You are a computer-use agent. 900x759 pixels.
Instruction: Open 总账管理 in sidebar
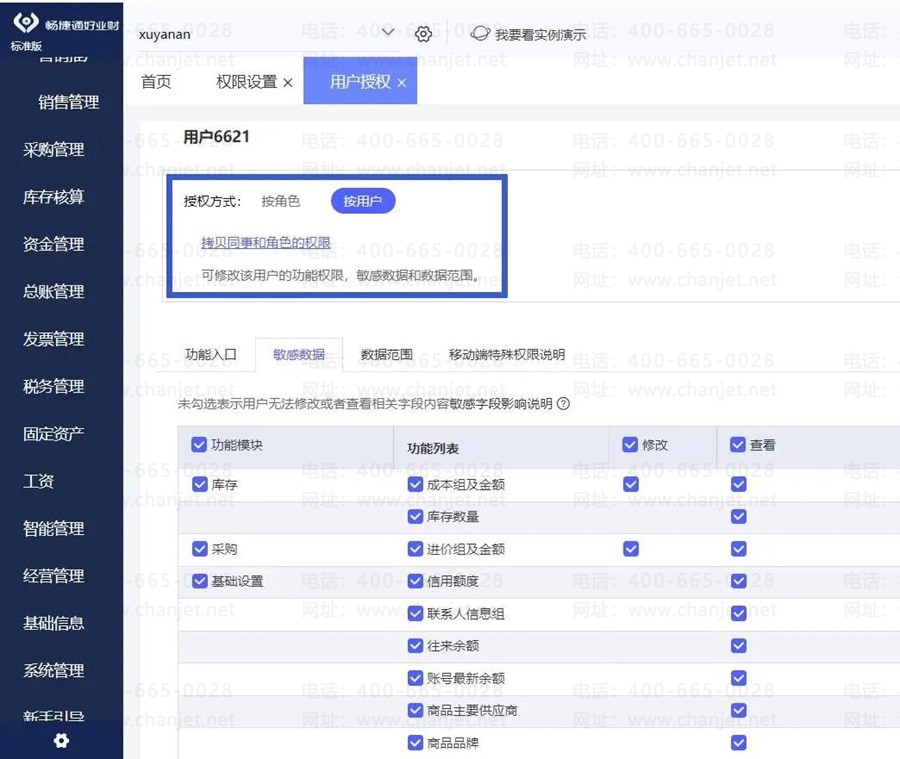pos(53,292)
